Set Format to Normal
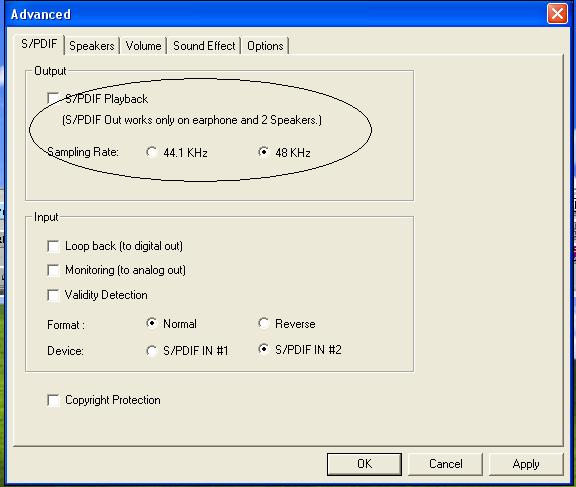 [151, 324]
